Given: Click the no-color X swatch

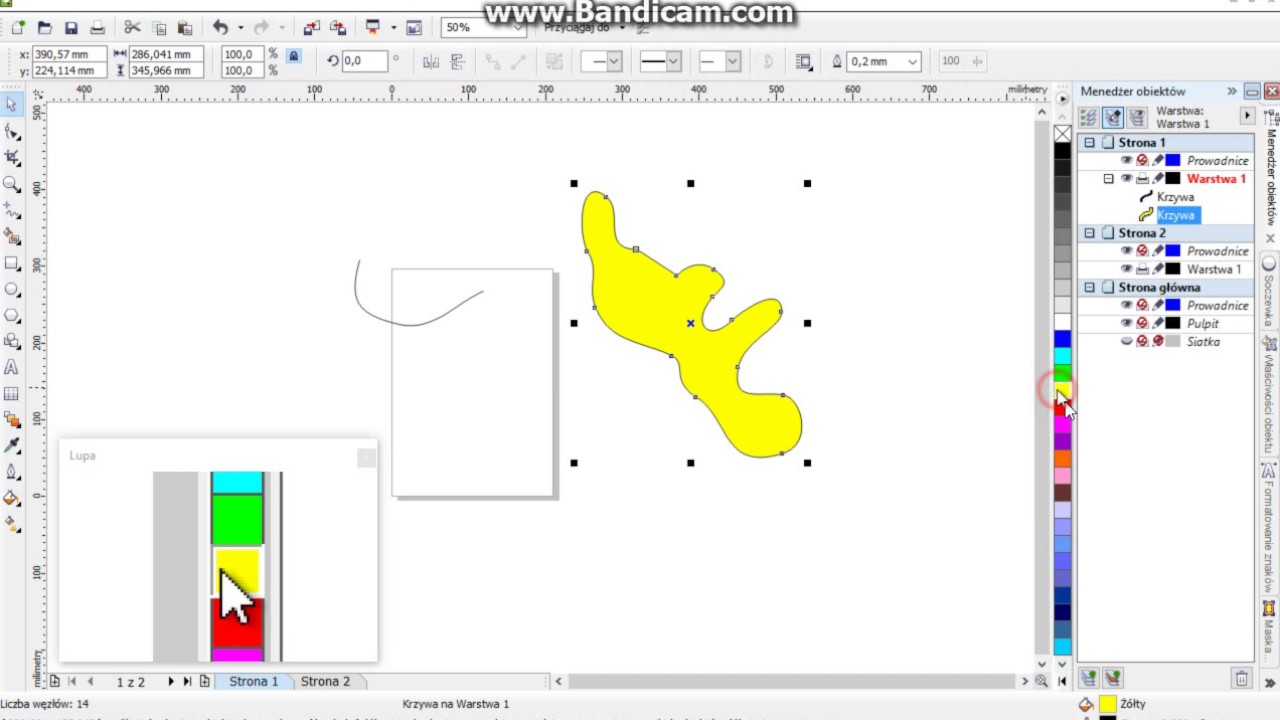Looking at the screenshot, I should 1062,133.
